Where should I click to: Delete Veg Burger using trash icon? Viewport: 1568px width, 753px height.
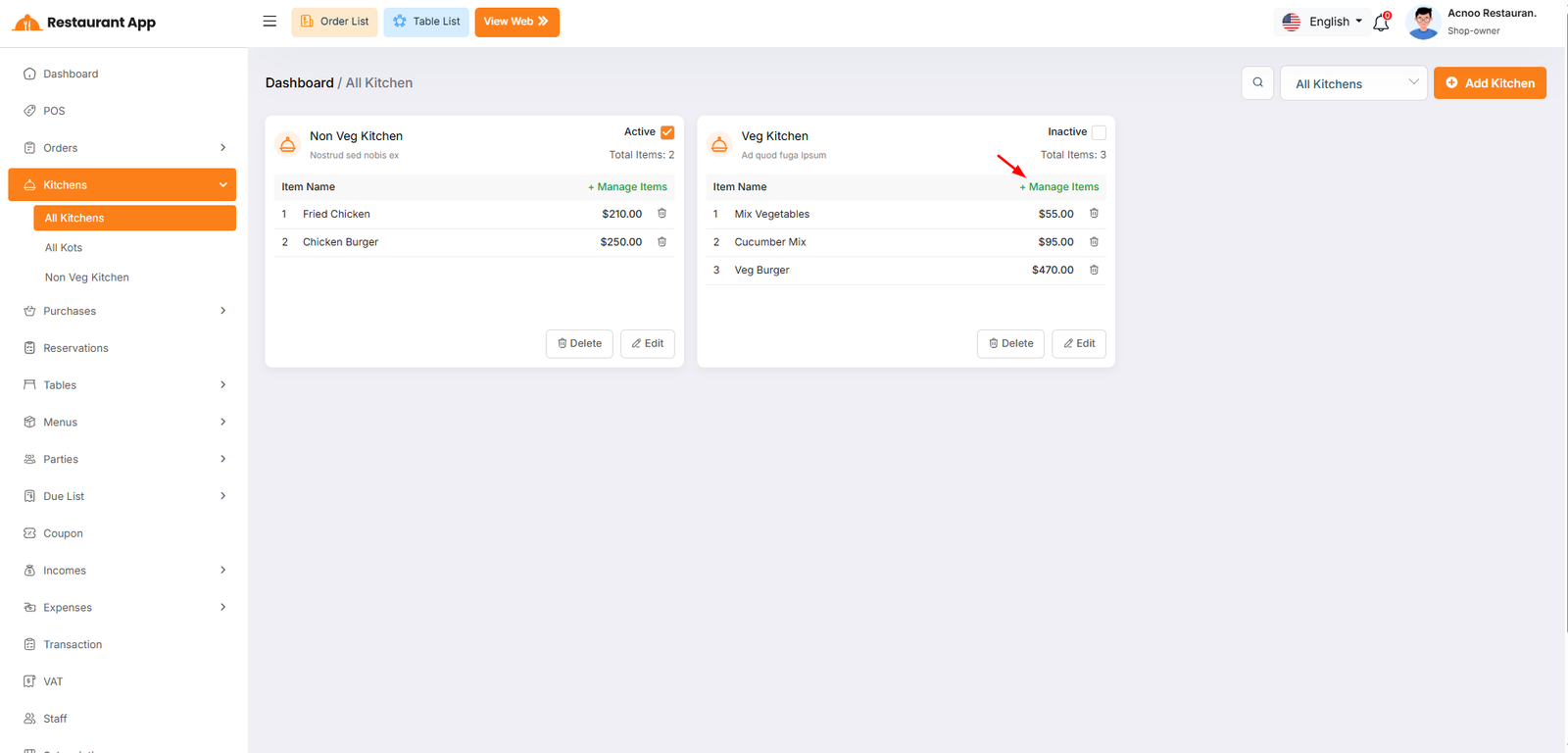click(1094, 270)
